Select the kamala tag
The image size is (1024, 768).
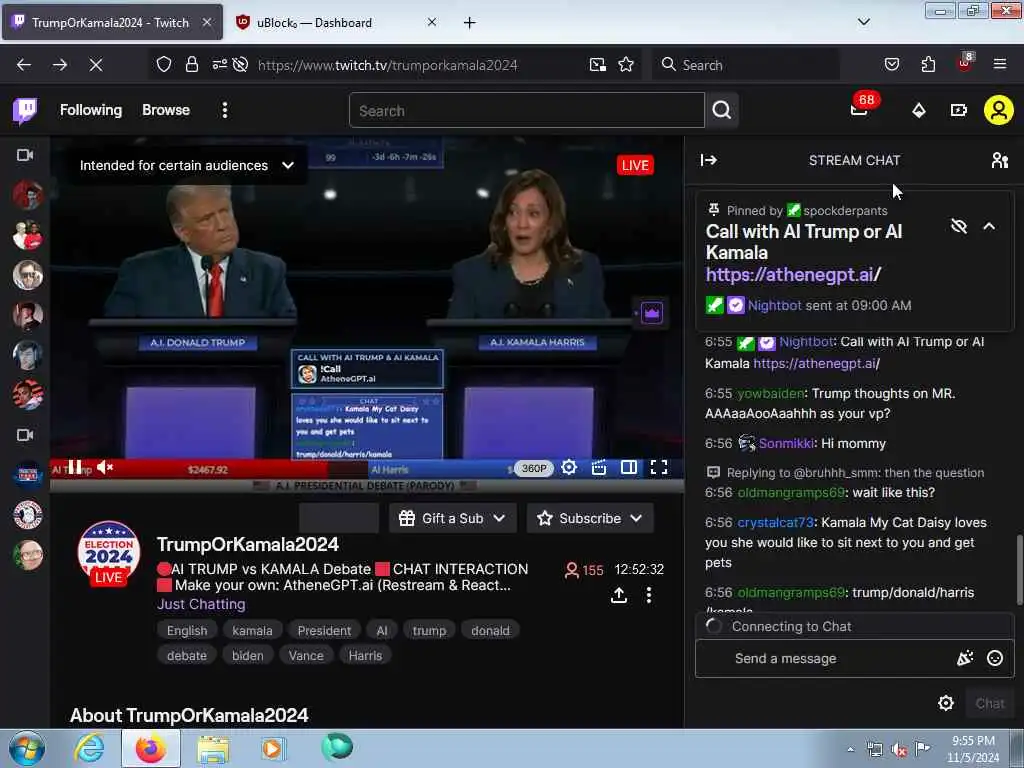coord(252,630)
